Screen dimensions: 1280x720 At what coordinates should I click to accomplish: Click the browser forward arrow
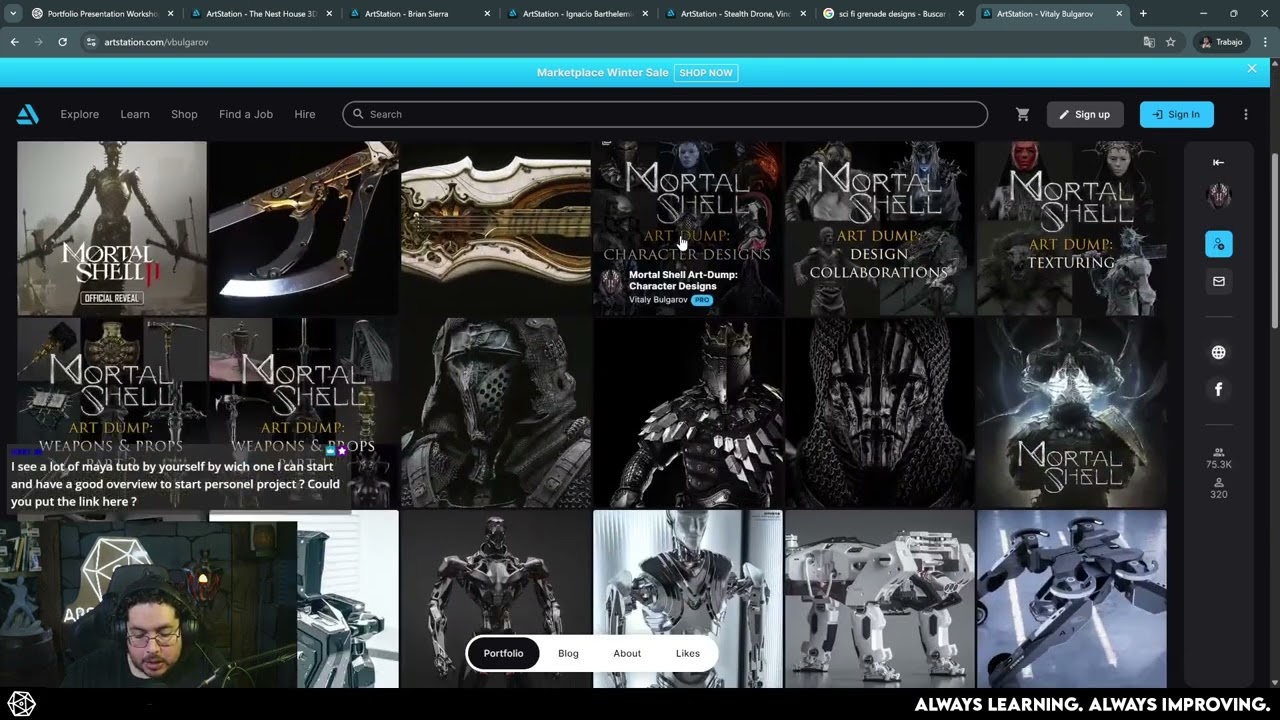point(38,42)
